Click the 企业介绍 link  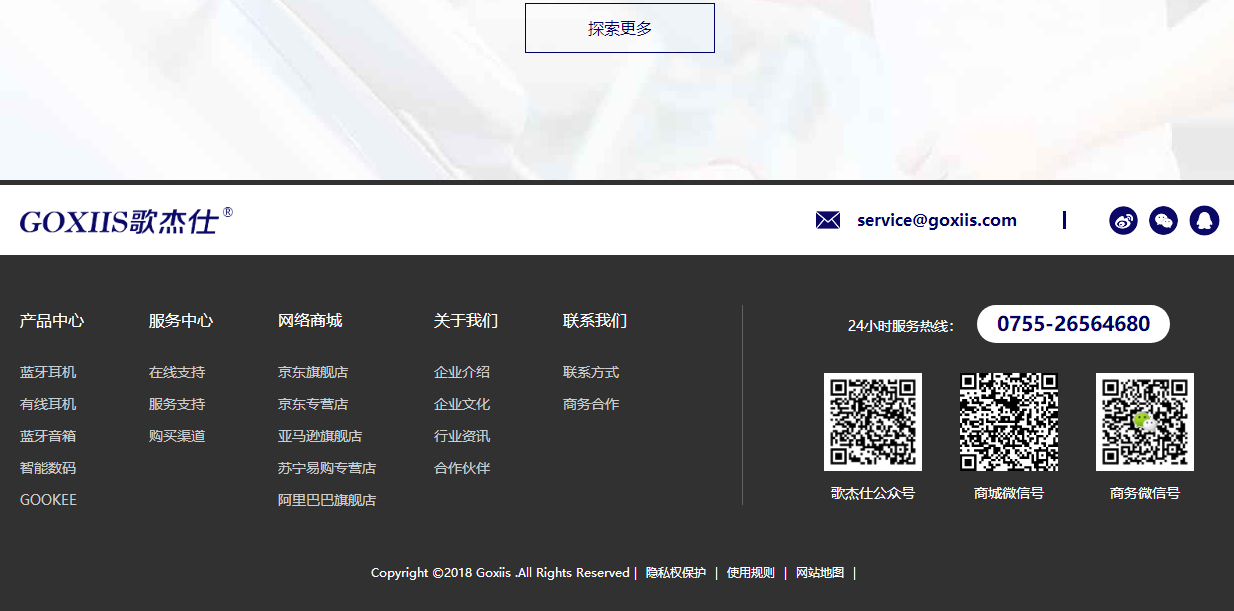(461, 371)
